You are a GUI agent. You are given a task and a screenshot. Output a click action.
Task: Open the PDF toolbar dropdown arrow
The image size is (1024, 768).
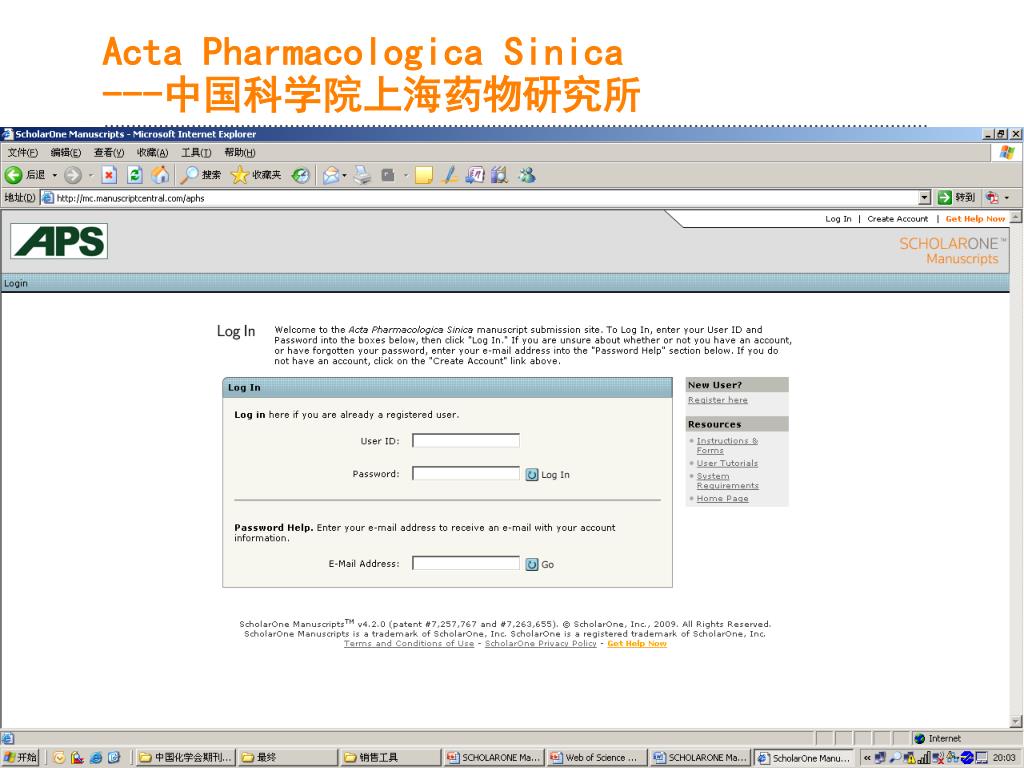[x=1007, y=197]
